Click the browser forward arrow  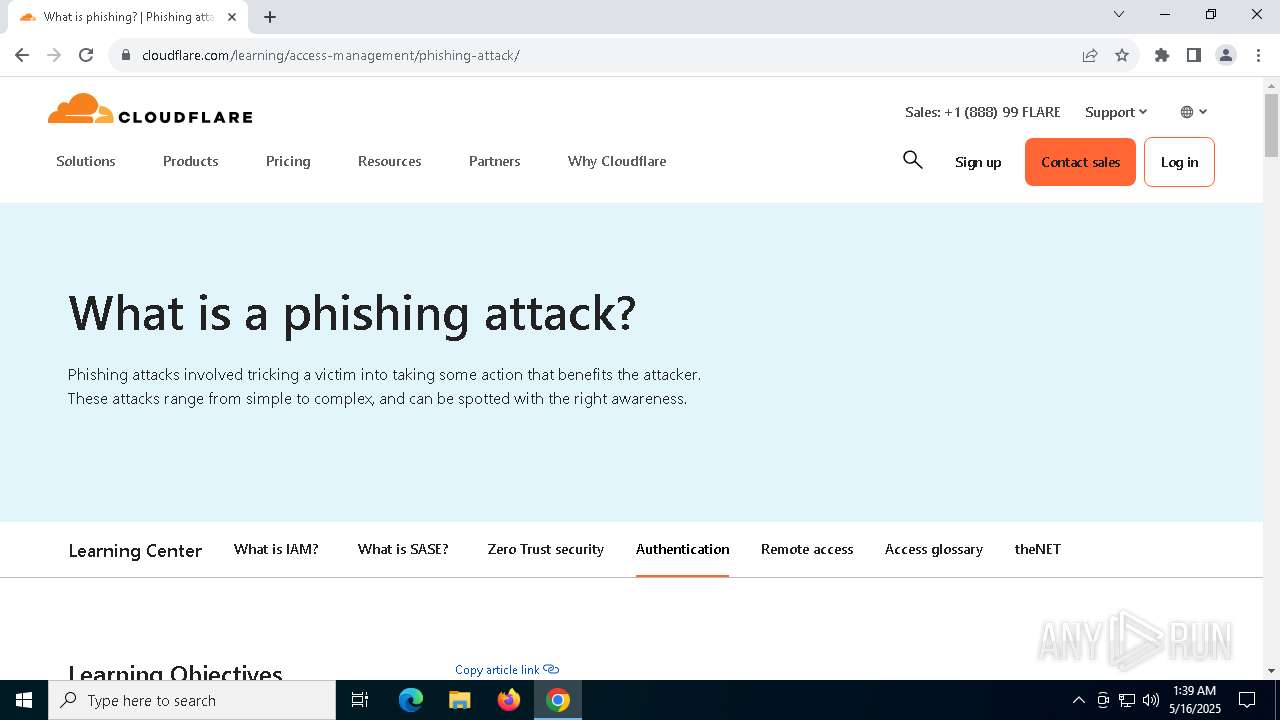(54, 55)
